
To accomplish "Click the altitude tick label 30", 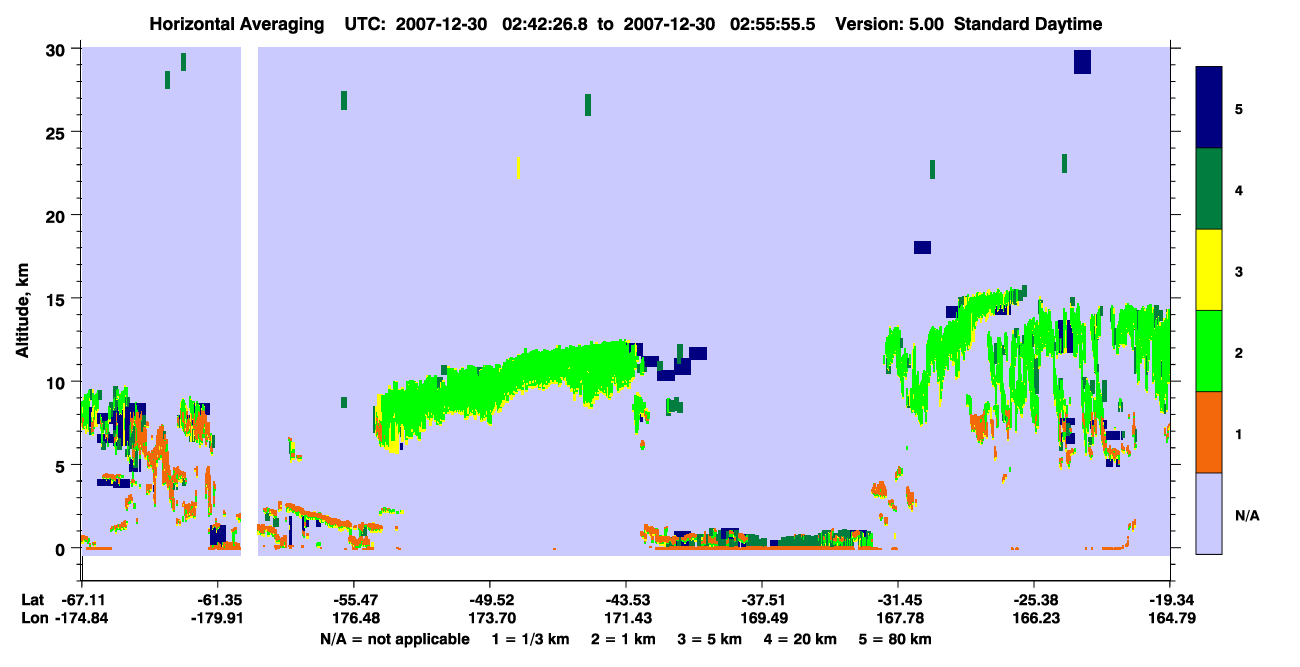I will tap(58, 49).
